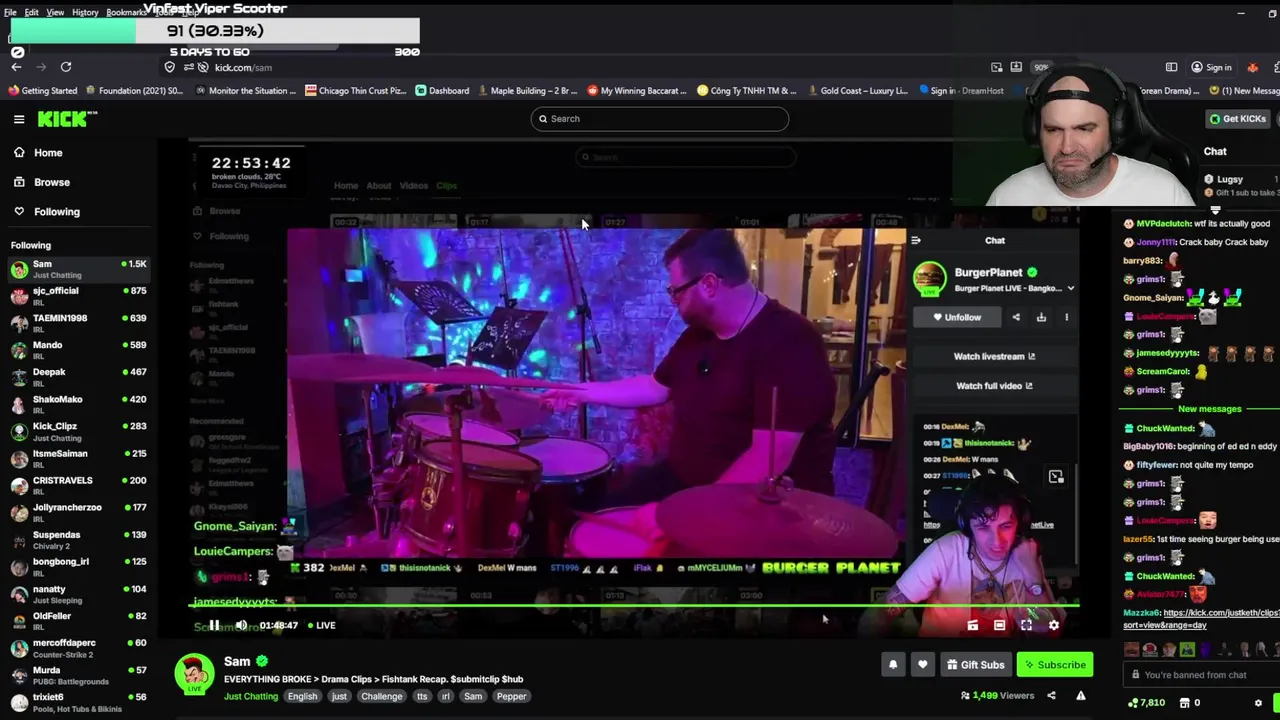This screenshot has width=1280, height=720.
Task: Open the History menu
Action: point(85,12)
